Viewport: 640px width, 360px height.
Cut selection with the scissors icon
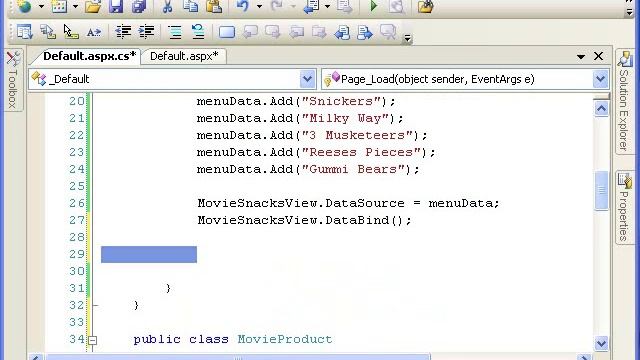pos(167,7)
